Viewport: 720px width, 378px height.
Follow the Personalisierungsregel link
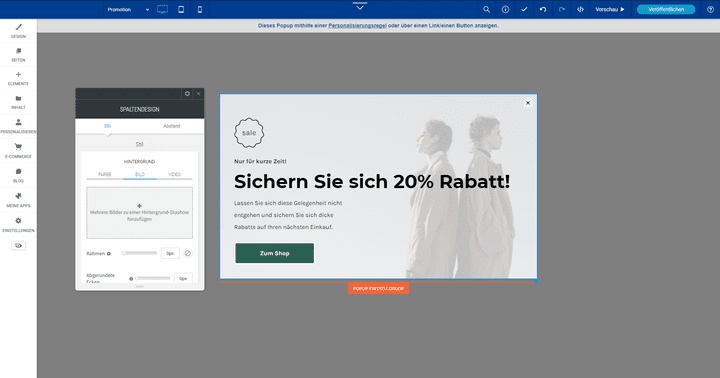(357, 26)
